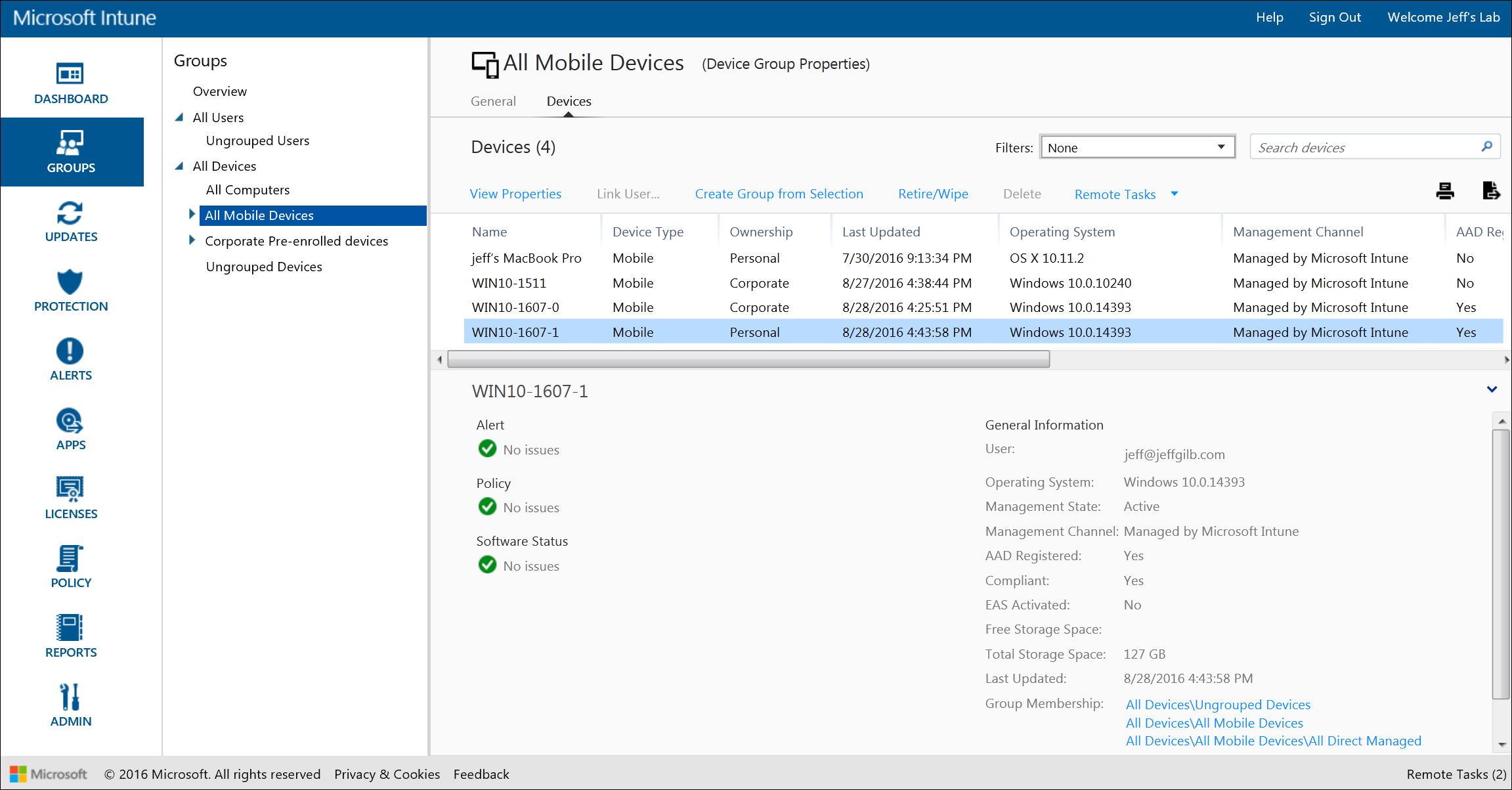Select Overview in Groups tree
Viewport: 1512px width, 790px height.
coord(220,91)
